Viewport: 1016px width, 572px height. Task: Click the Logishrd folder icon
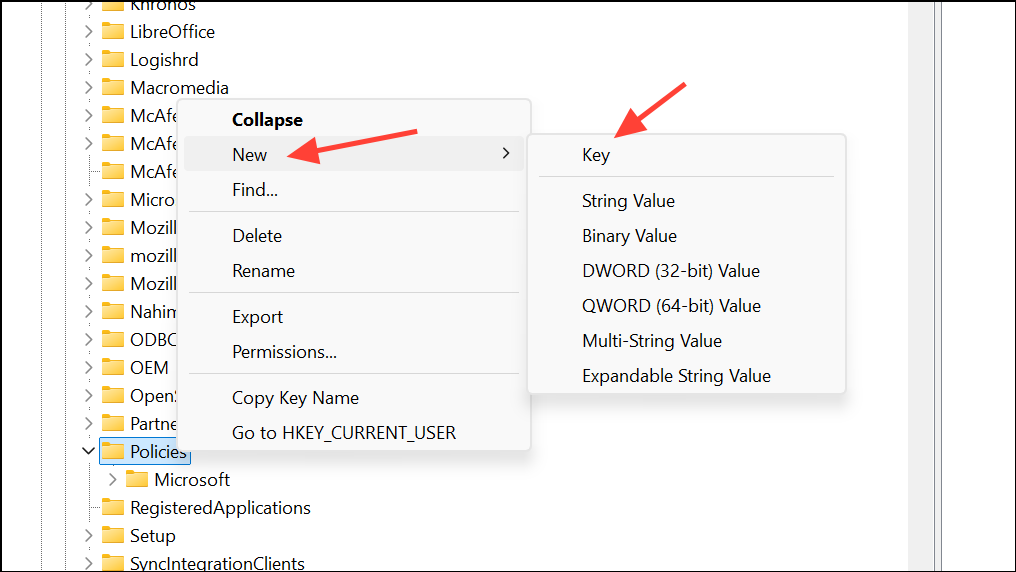pyautogui.click(x=113, y=60)
